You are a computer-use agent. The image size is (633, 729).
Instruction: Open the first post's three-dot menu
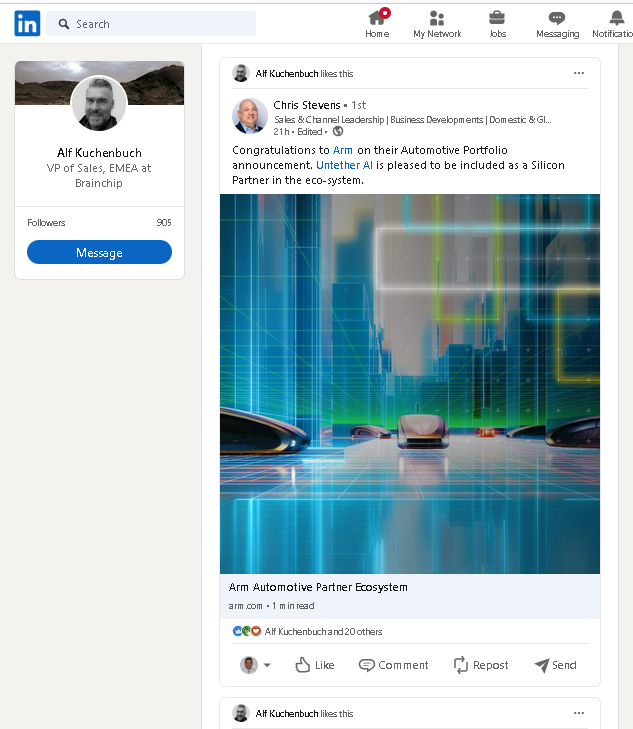tap(579, 73)
